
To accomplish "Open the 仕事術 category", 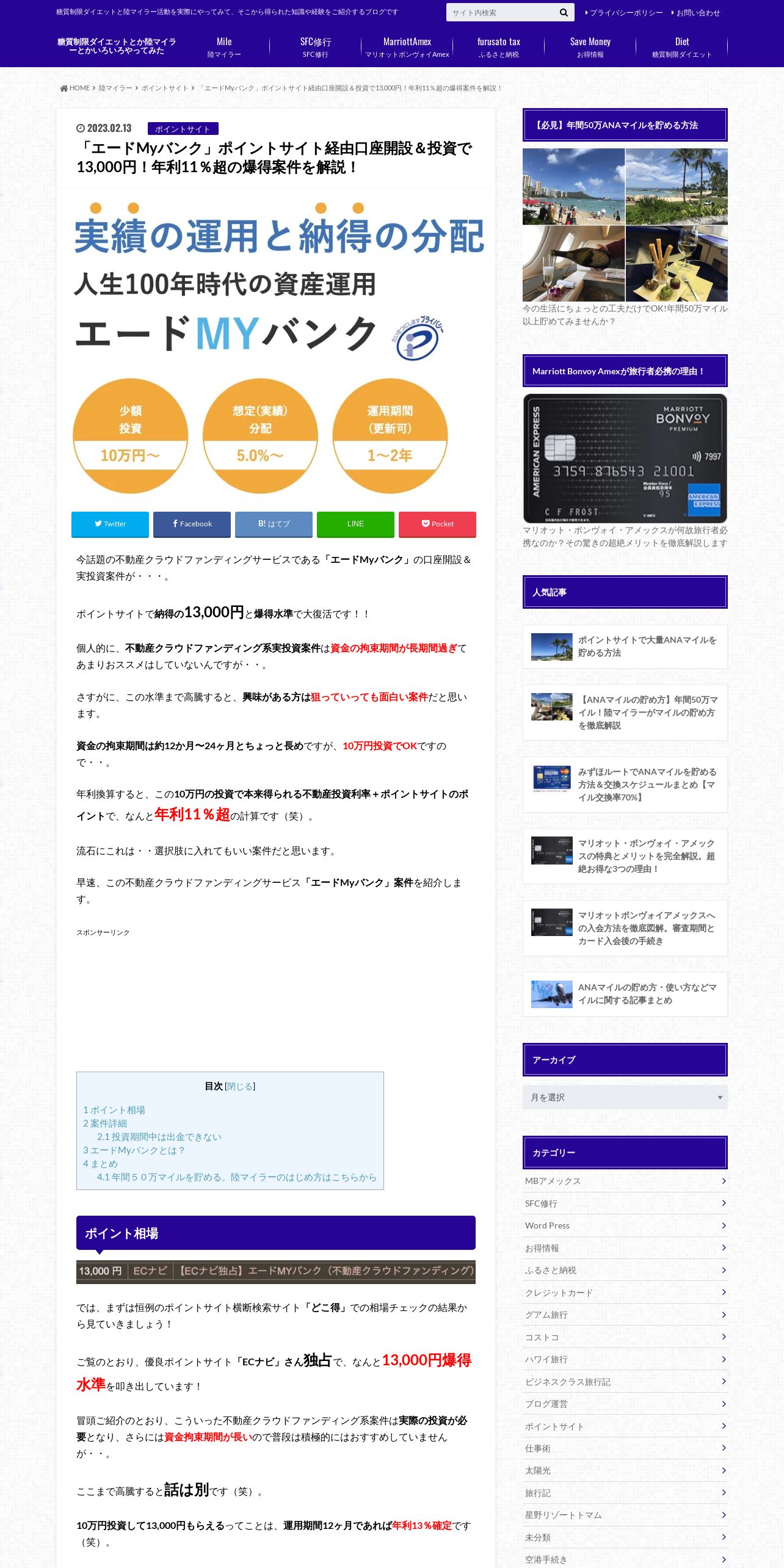I will (625, 1448).
